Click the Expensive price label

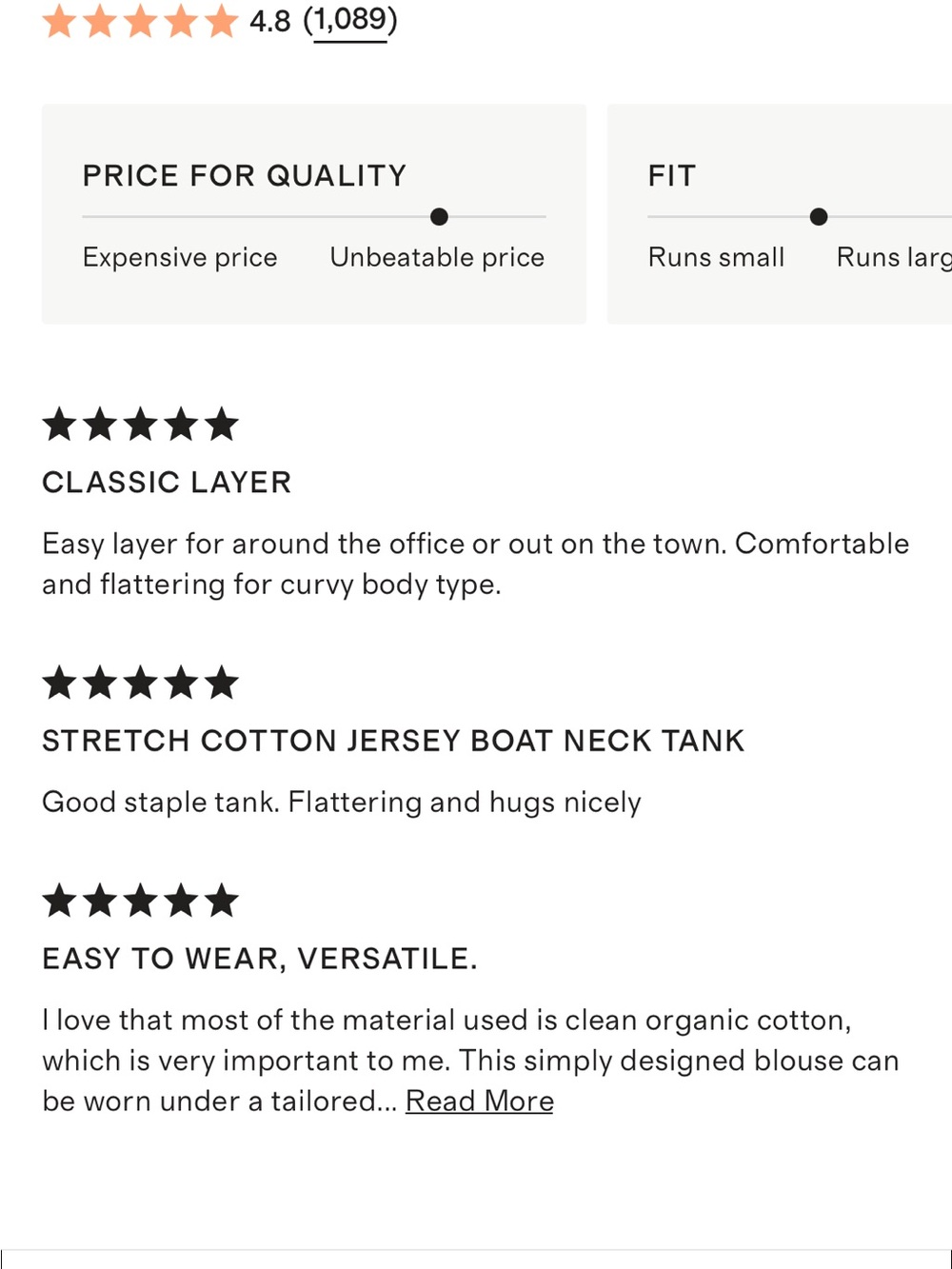(x=180, y=258)
